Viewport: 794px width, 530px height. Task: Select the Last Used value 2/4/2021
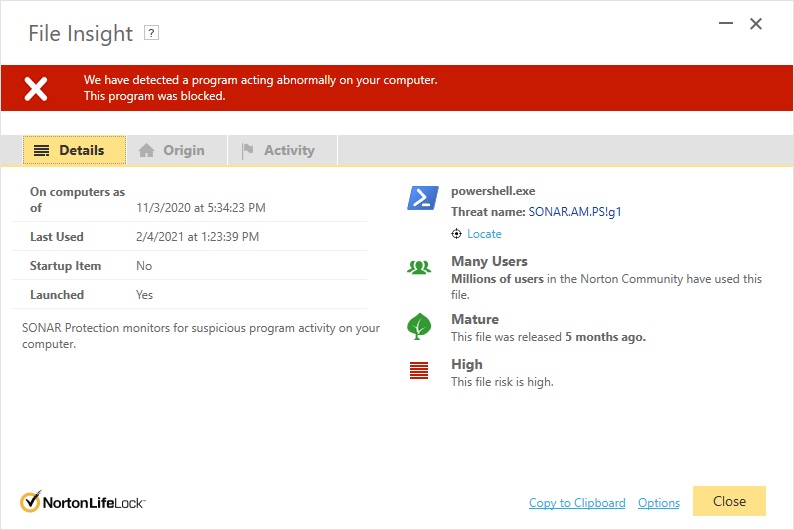[x=197, y=236]
